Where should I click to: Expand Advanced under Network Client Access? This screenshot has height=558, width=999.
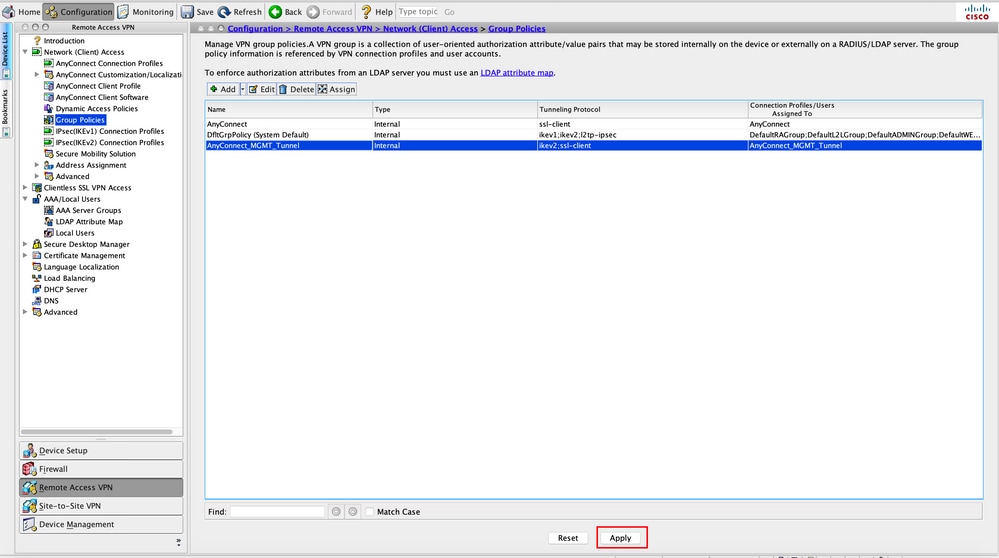[37, 176]
